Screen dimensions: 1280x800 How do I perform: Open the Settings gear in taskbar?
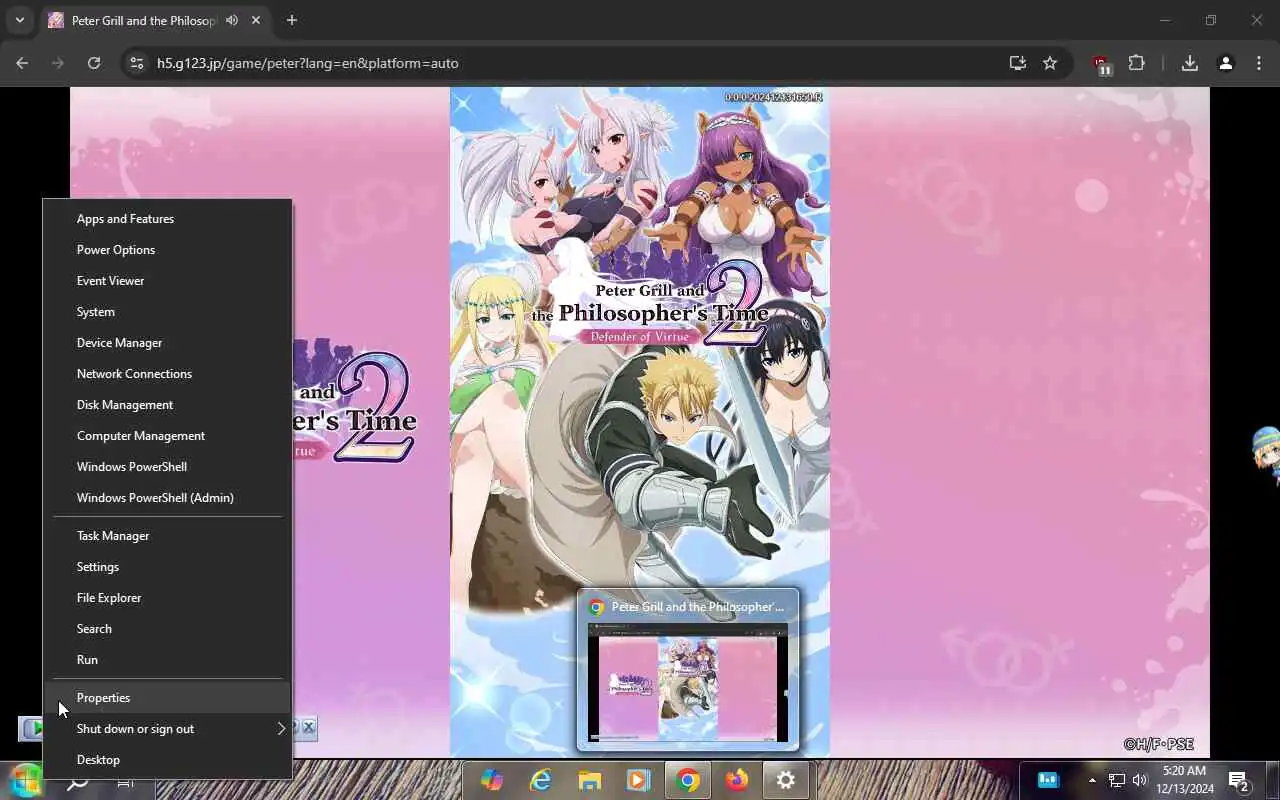click(x=786, y=781)
